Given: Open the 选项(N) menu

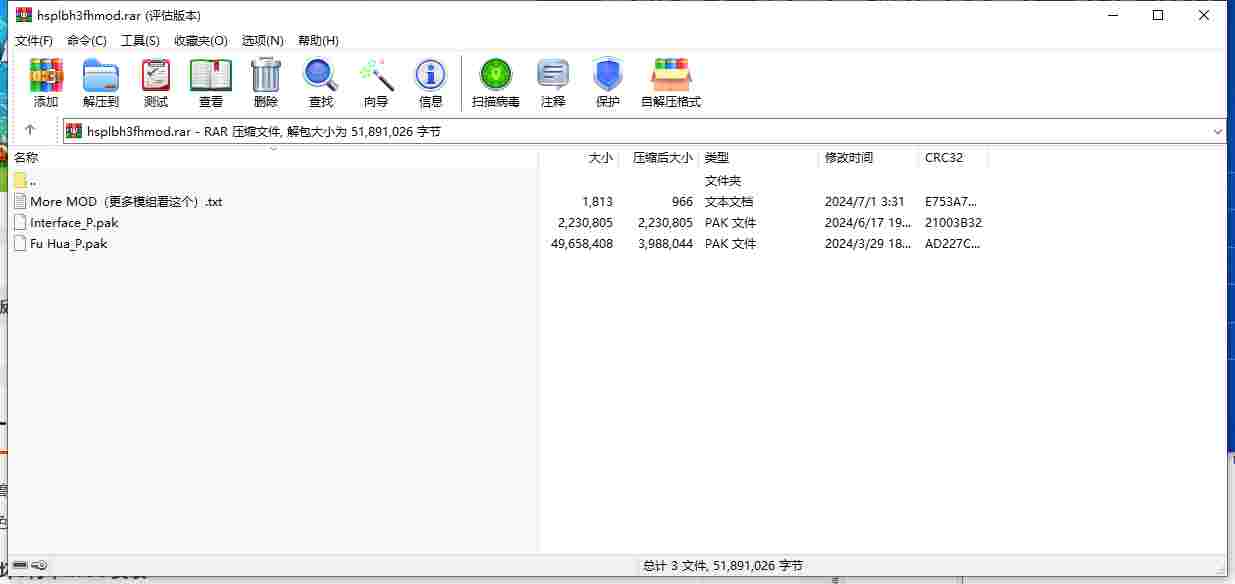Looking at the screenshot, I should pos(263,40).
